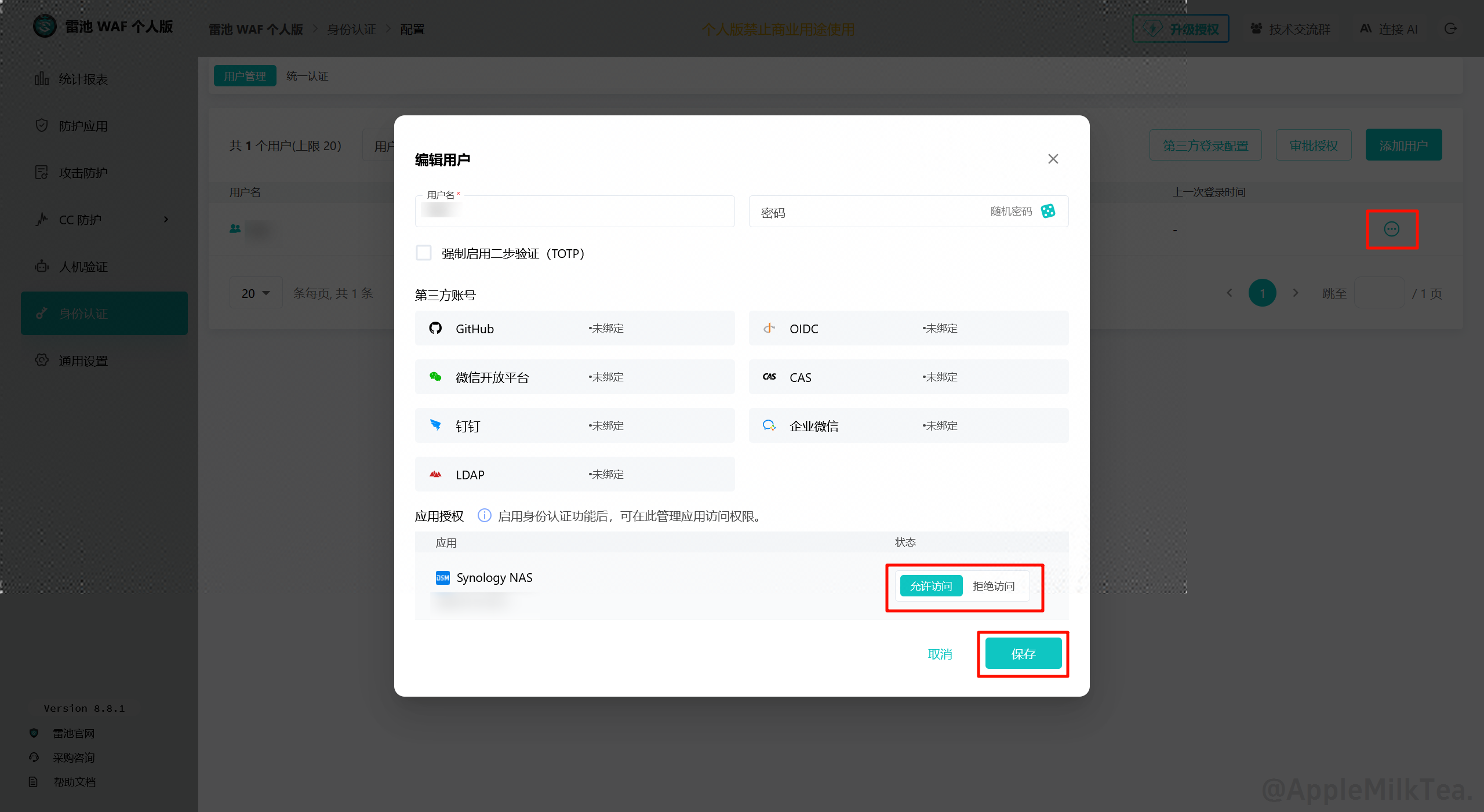Switch to the 统一认证 tab
This screenshot has height=812, width=1484.
click(307, 76)
